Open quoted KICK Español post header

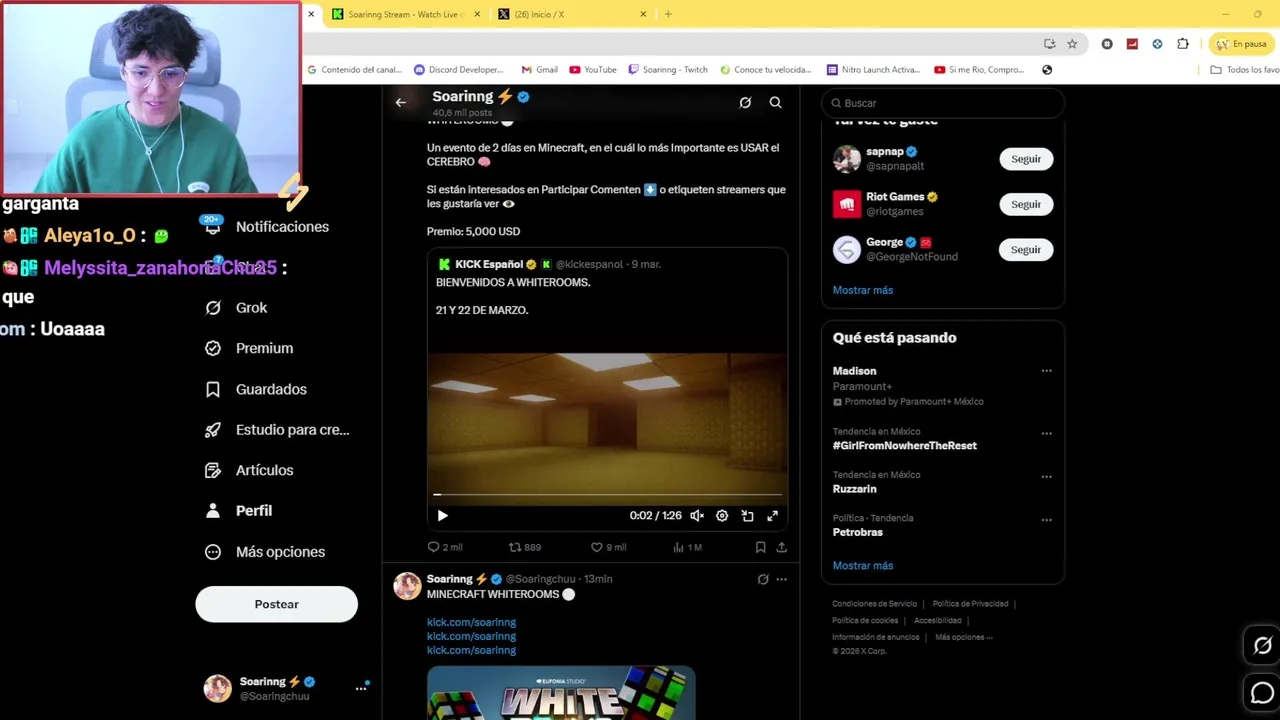tap(549, 264)
